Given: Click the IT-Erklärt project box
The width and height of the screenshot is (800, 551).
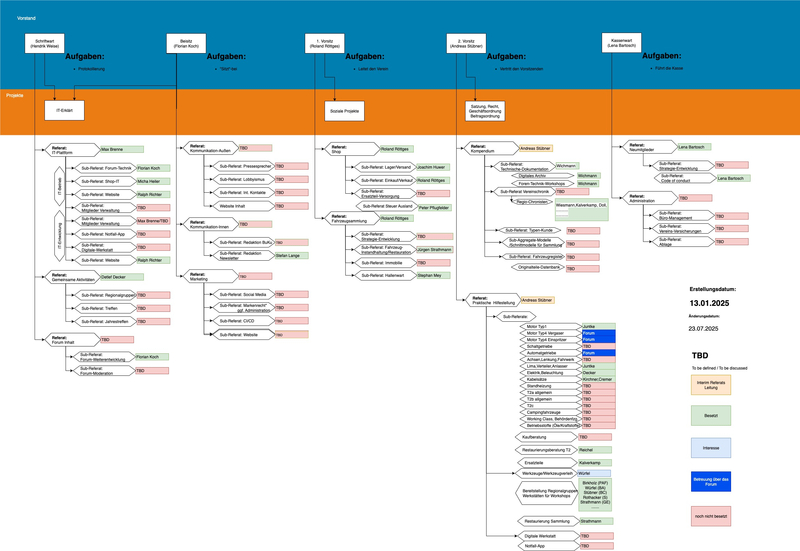Looking at the screenshot, I should point(64,110).
